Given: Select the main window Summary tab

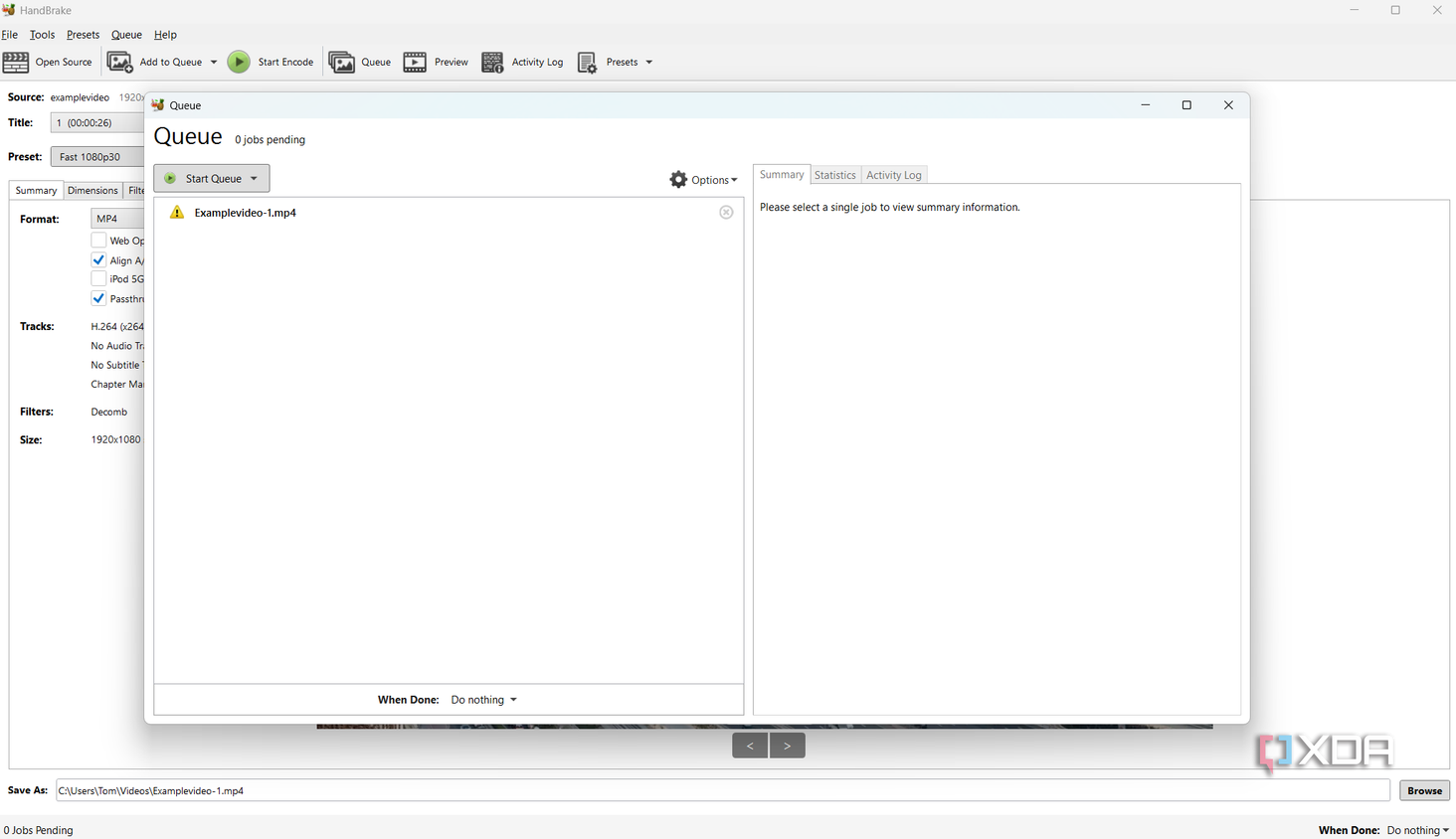Looking at the screenshot, I should (36, 190).
